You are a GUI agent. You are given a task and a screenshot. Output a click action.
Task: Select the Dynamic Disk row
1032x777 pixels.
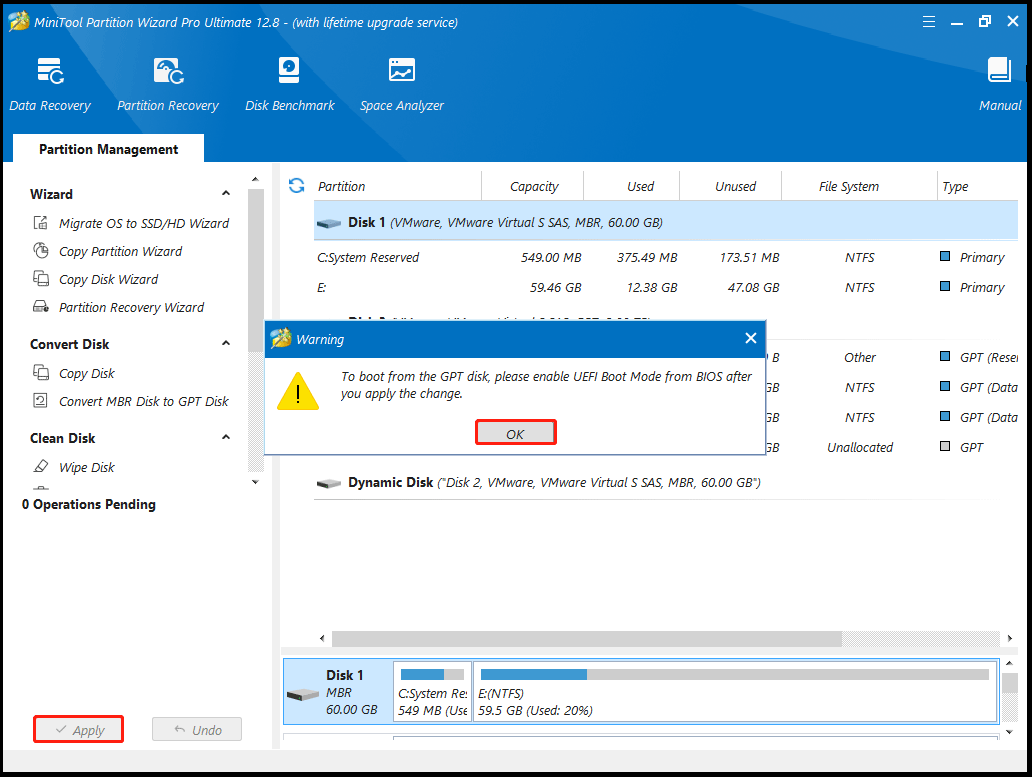pos(665,482)
